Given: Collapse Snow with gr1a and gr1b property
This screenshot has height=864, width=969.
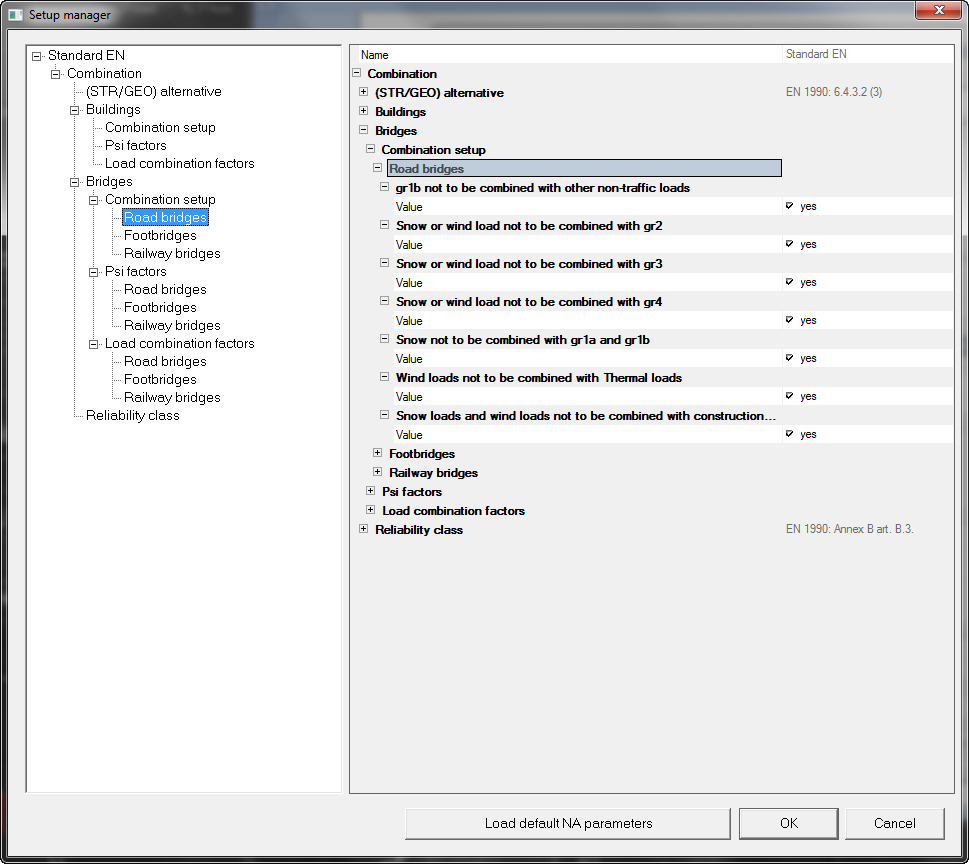Looking at the screenshot, I should tap(384, 339).
